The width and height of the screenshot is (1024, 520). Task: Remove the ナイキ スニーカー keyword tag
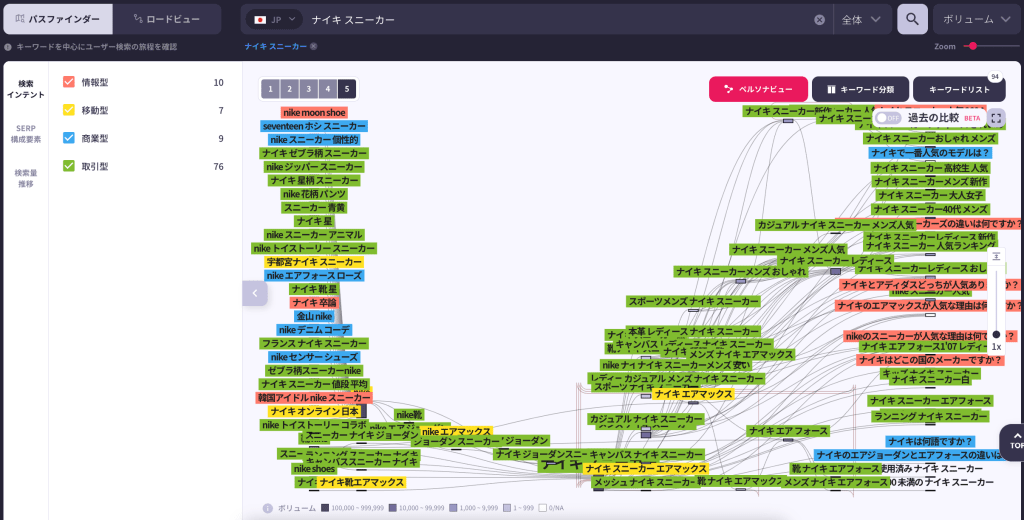pos(313,46)
